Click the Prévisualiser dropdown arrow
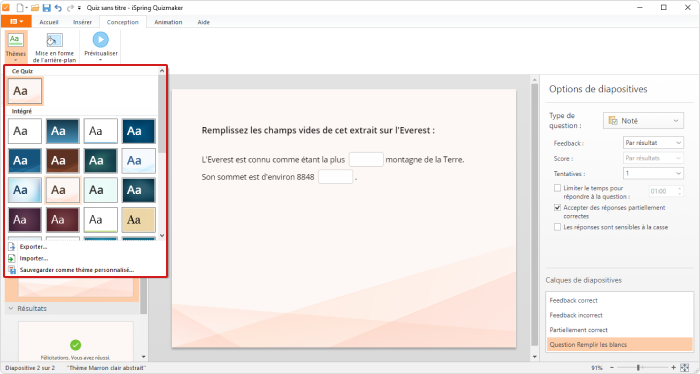The height and width of the screenshot is (374, 700). (100, 60)
